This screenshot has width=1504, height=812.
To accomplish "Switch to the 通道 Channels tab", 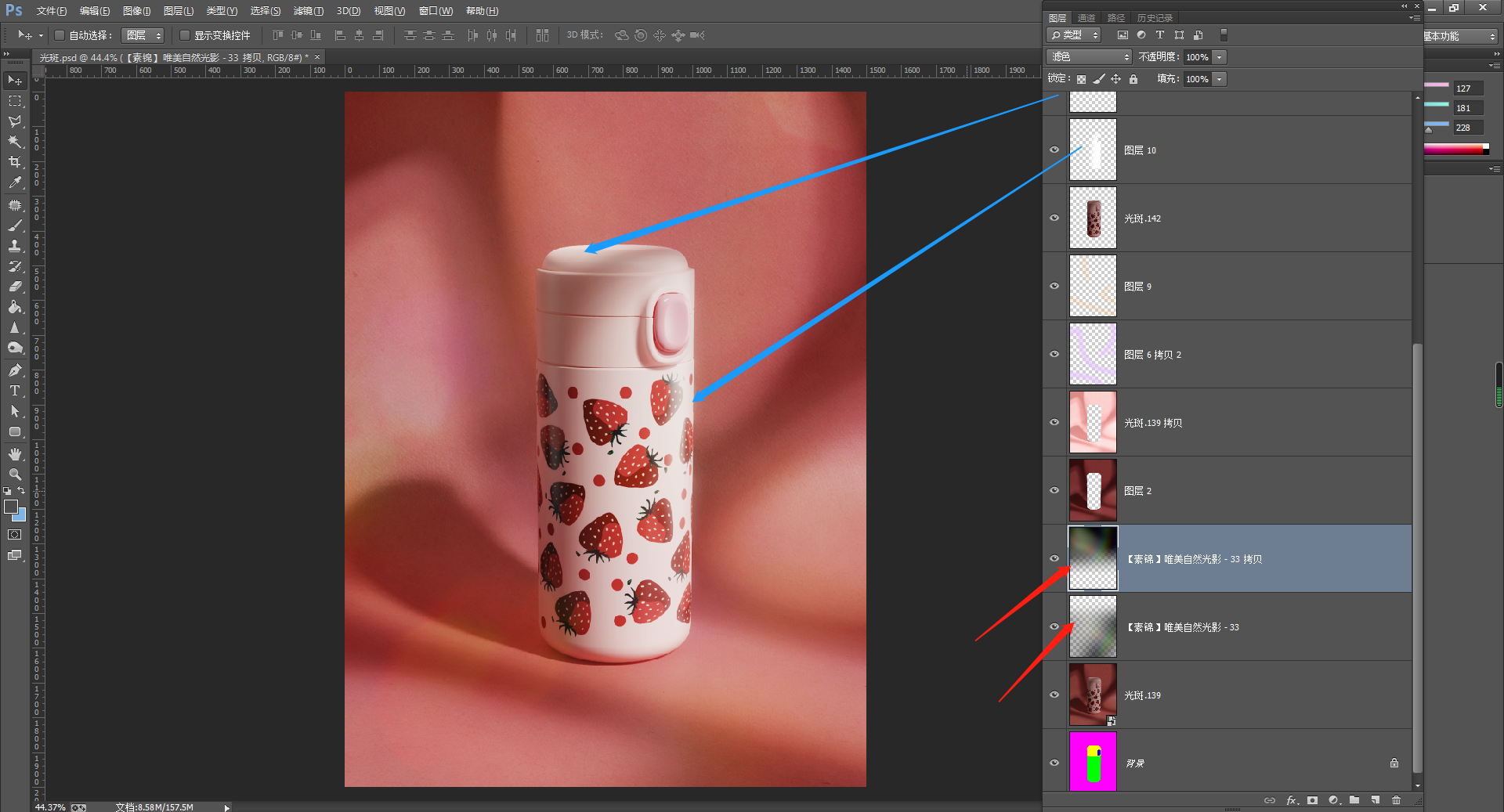I will [x=1086, y=17].
